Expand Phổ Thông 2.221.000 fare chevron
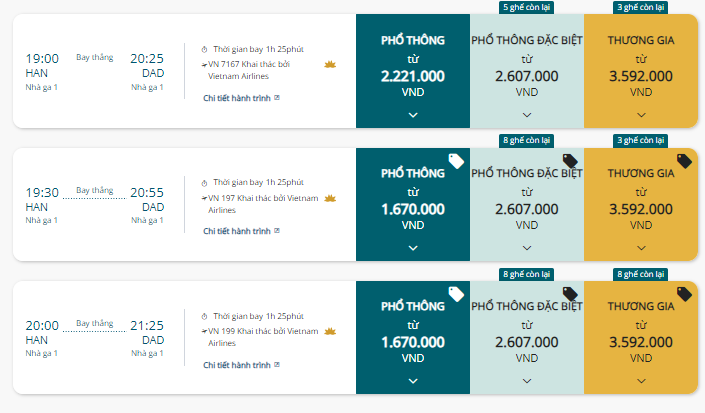Screen dimensions: 705x413 413,115
